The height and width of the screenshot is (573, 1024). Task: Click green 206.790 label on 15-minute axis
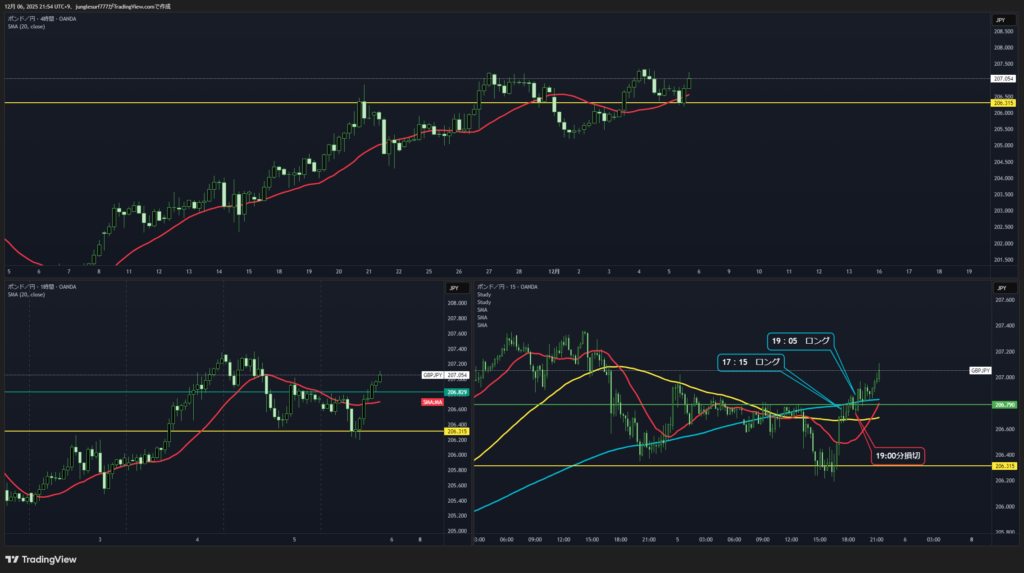click(1003, 405)
